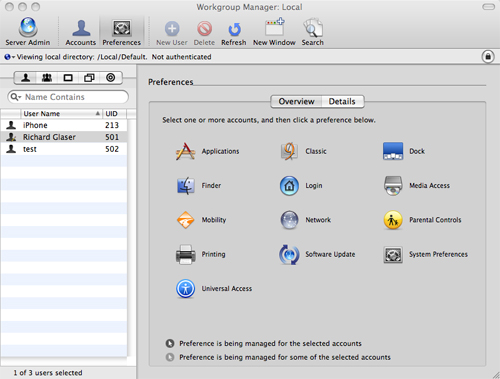Viewport: 500px width, 379px height.
Task: Expand the search magnifier filter menu
Action: 15,97
